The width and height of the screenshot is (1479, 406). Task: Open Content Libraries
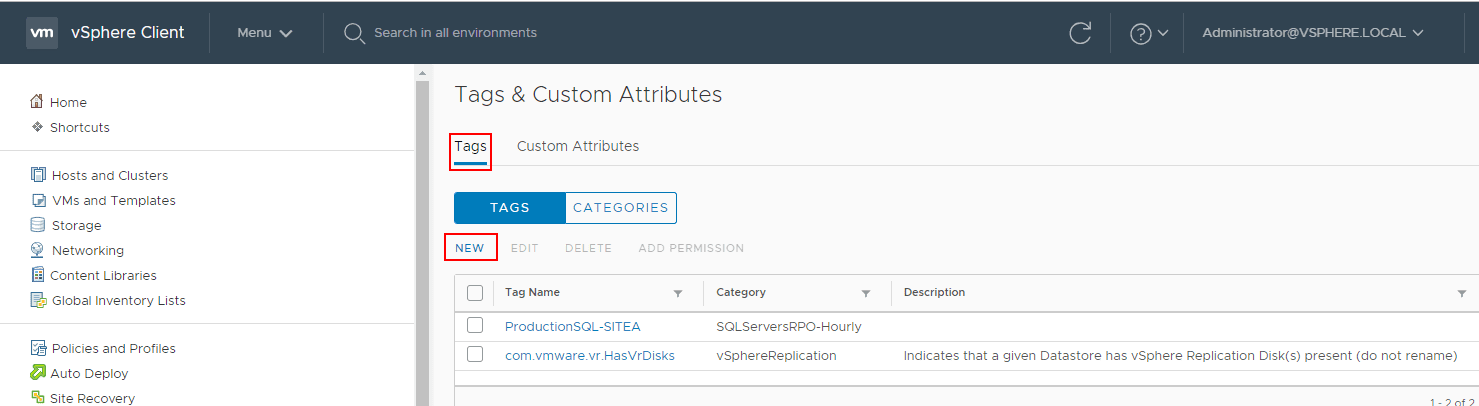103,275
